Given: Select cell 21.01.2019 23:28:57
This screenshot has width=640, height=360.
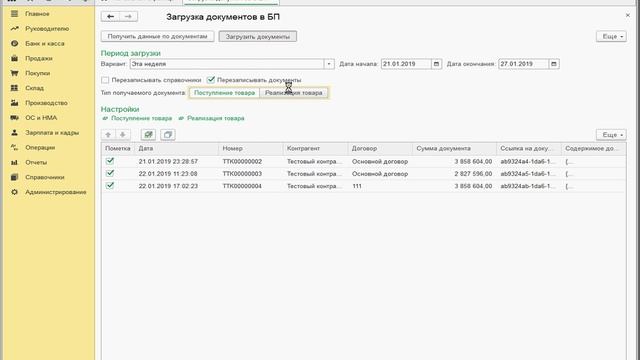Looking at the screenshot, I should click(176, 162).
